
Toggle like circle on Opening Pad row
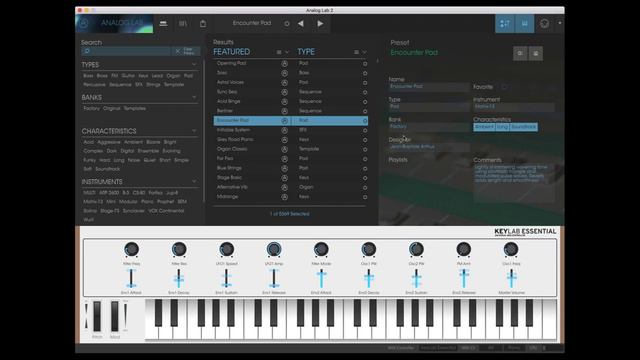[x=365, y=64]
